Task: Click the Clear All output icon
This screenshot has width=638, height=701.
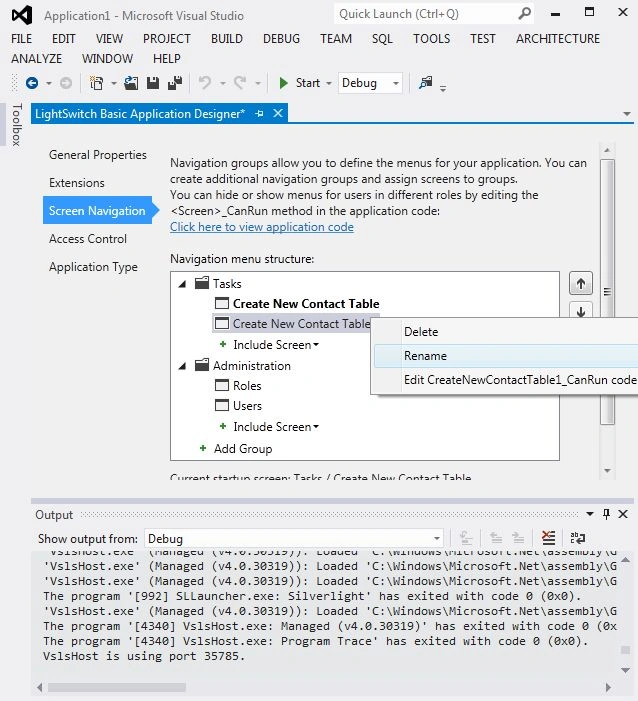Action: point(549,538)
